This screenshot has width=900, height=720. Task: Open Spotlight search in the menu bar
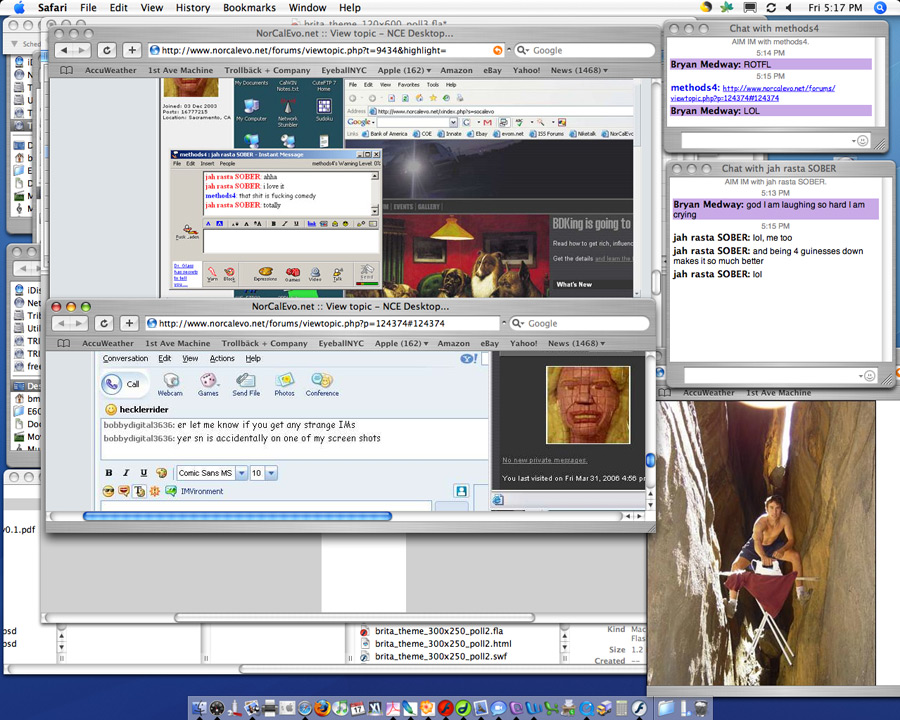(x=880, y=7)
